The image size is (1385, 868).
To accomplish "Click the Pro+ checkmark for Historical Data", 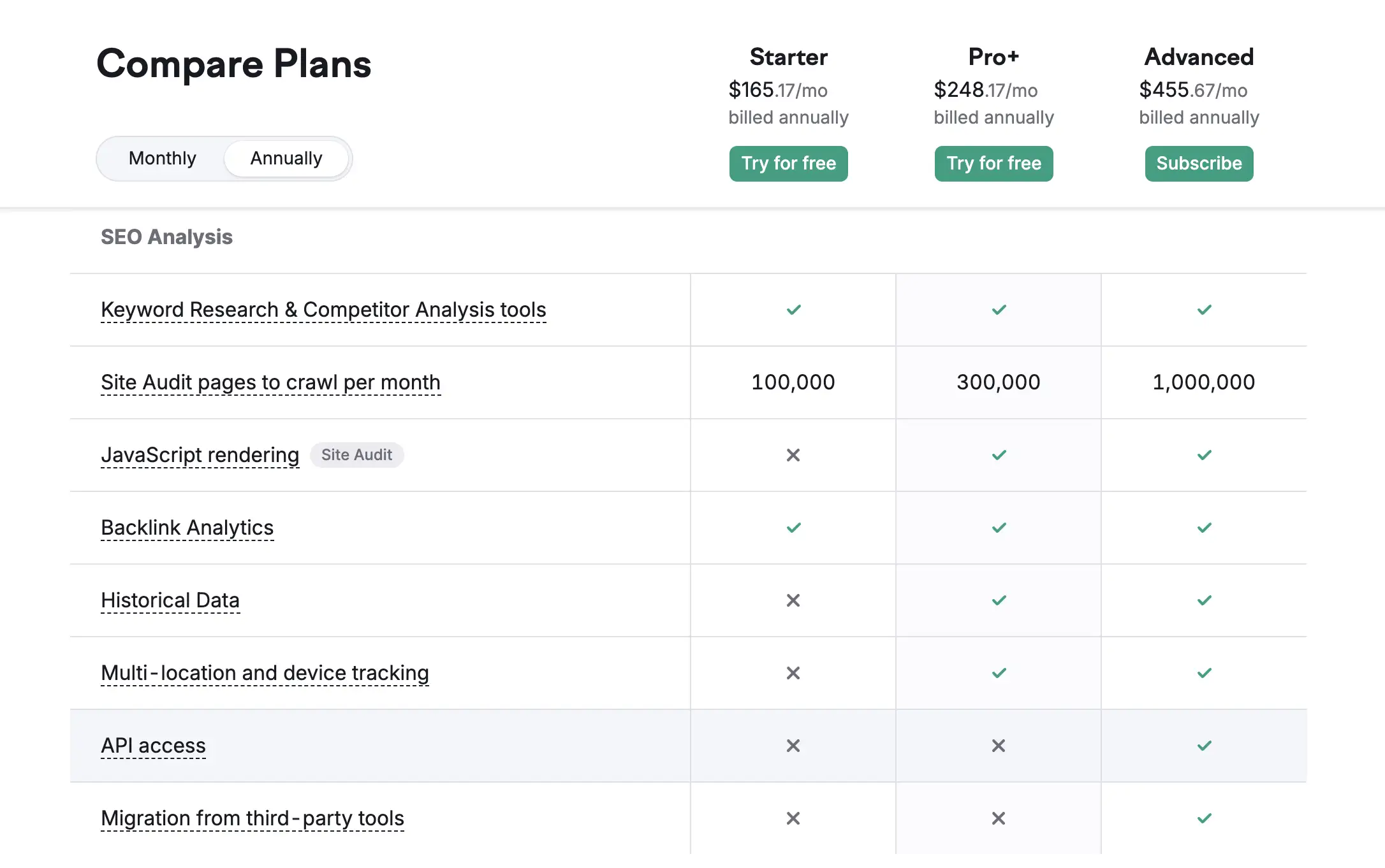I will pyautogui.click(x=998, y=600).
